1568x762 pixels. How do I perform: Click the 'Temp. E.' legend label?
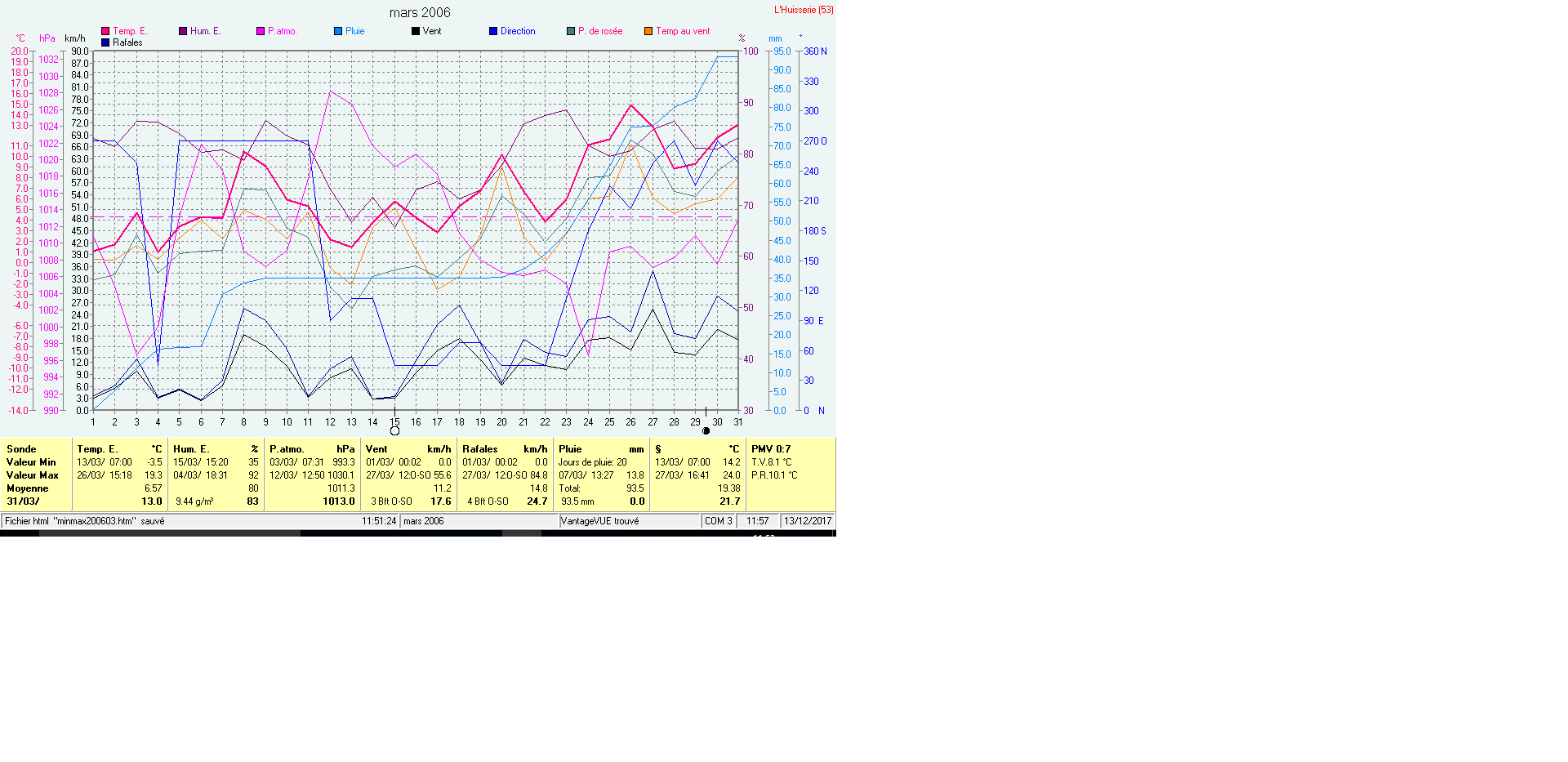[x=130, y=31]
